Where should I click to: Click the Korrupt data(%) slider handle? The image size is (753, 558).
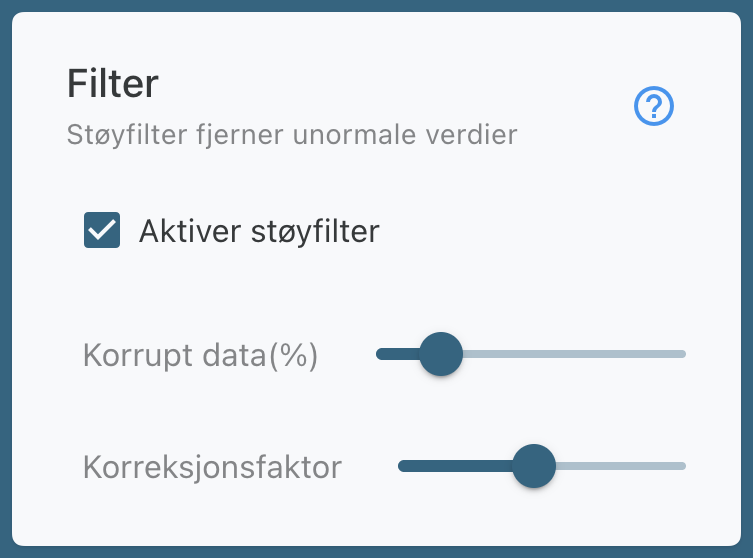(440, 354)
